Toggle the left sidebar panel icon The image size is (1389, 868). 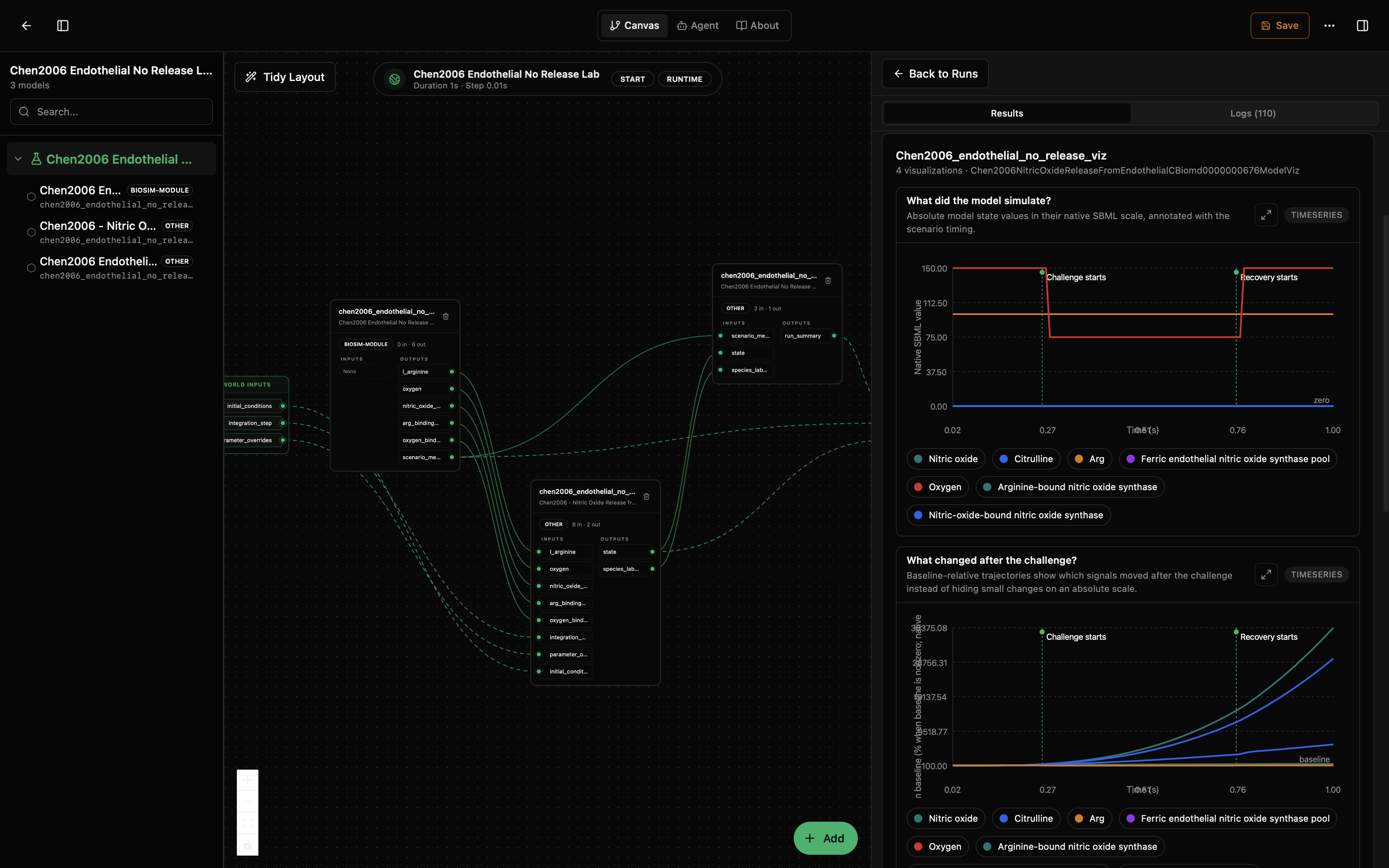point(63,25)
